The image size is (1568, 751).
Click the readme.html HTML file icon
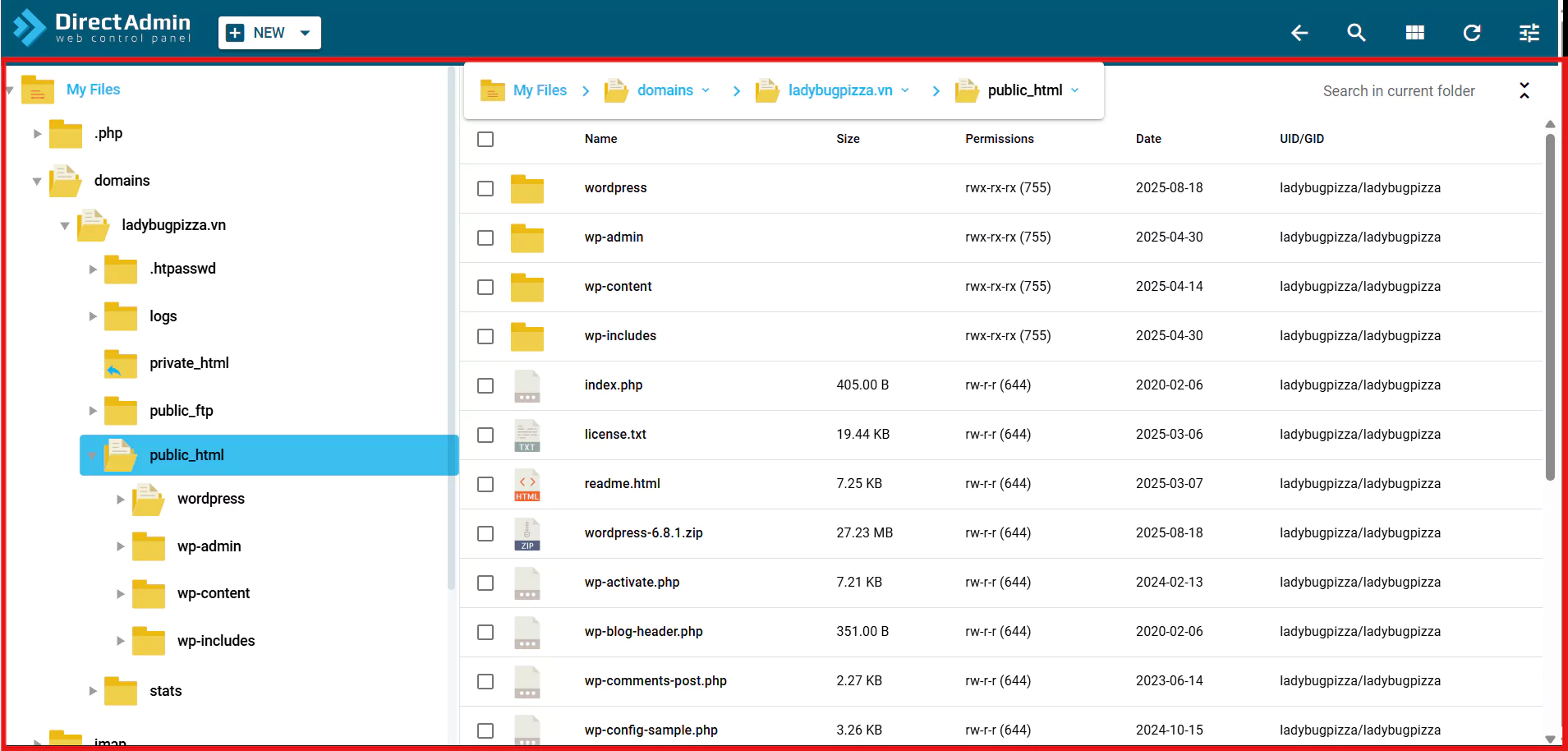pos(527,484)
